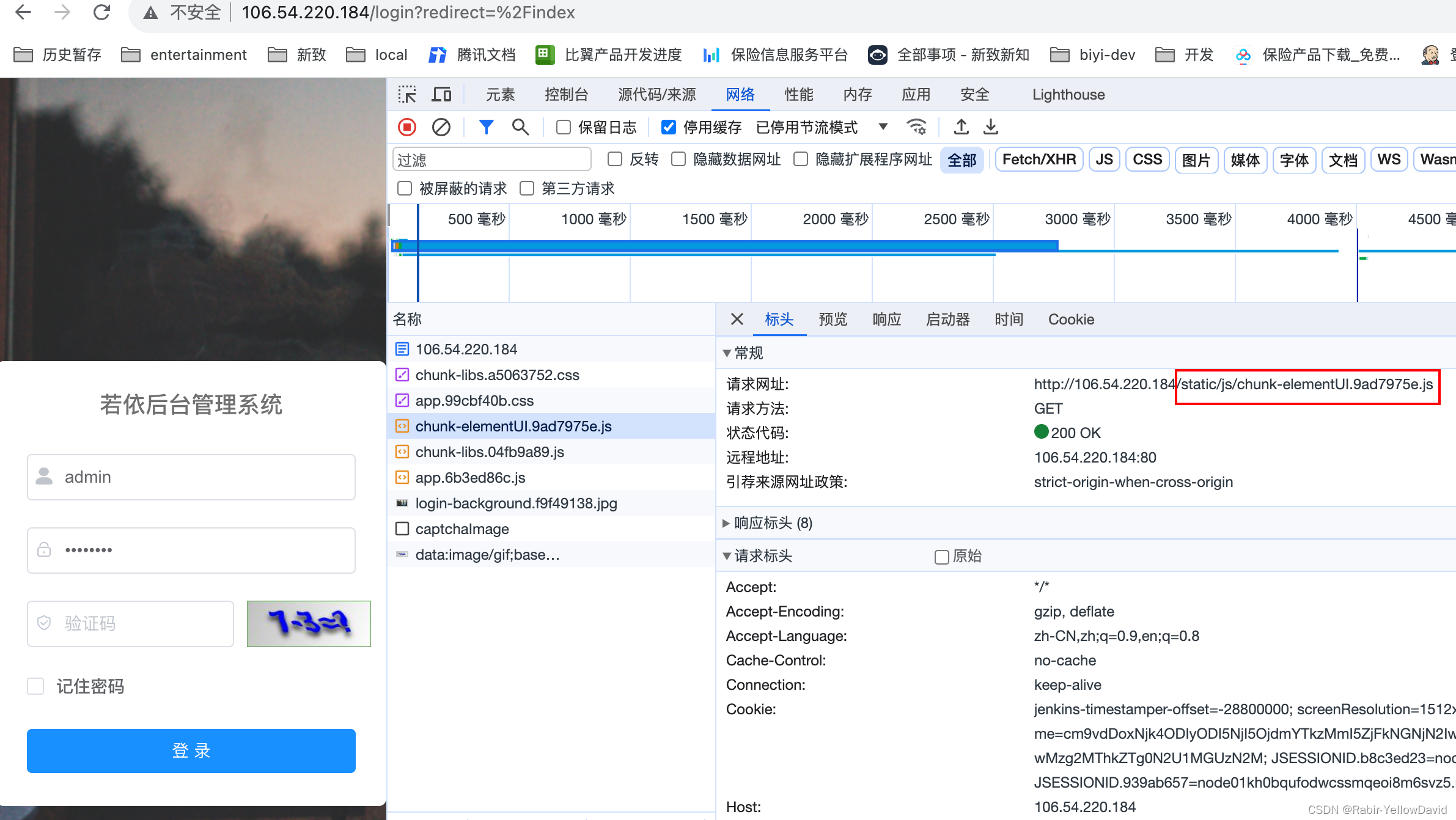The width and height of the screenshot is (1456, 820).
Task: Switch to the 控制台 tab
Action: coord(566,95)
